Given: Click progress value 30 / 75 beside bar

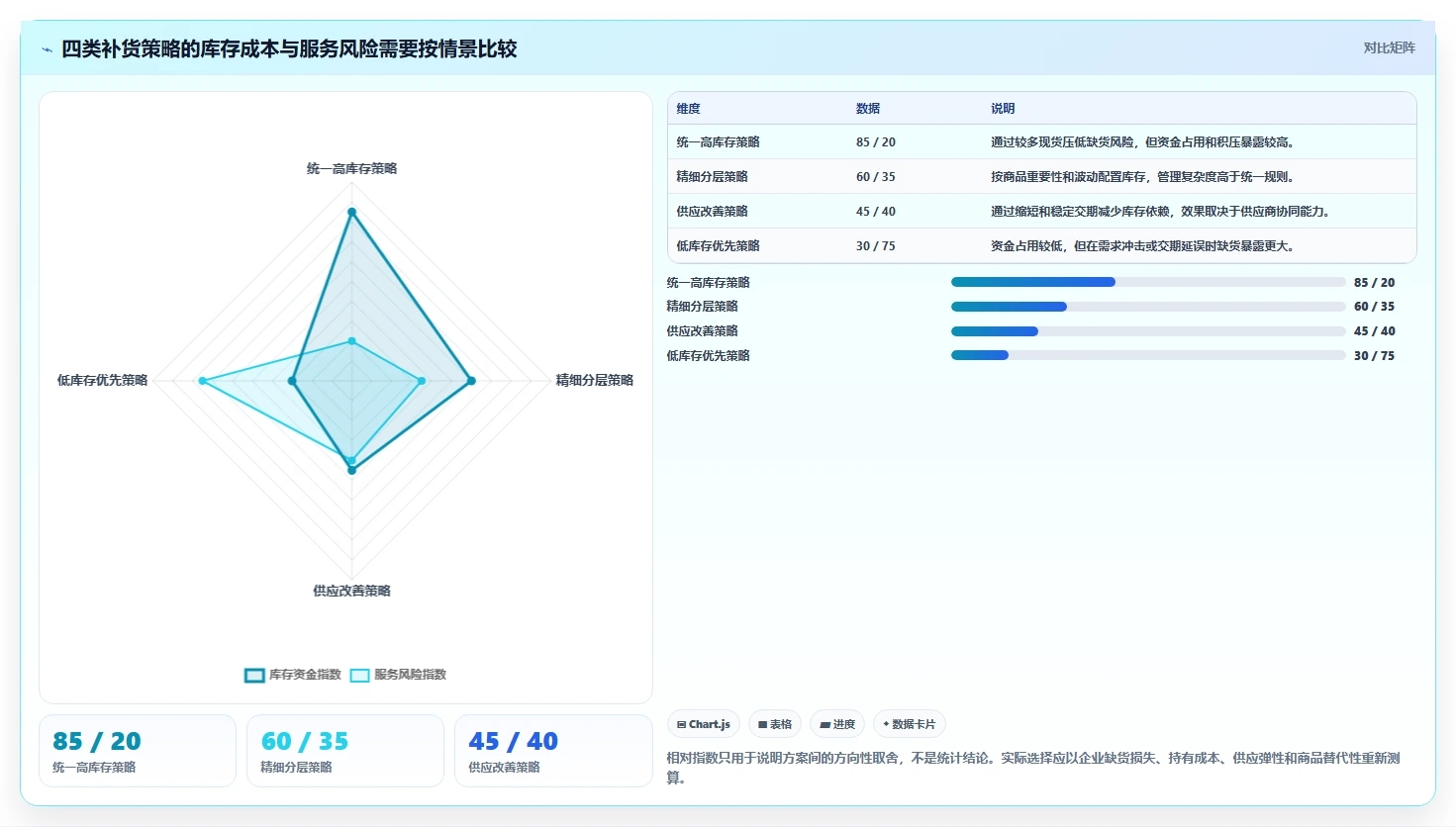Looking at the screenshot, I should (x=1374, y=356).
